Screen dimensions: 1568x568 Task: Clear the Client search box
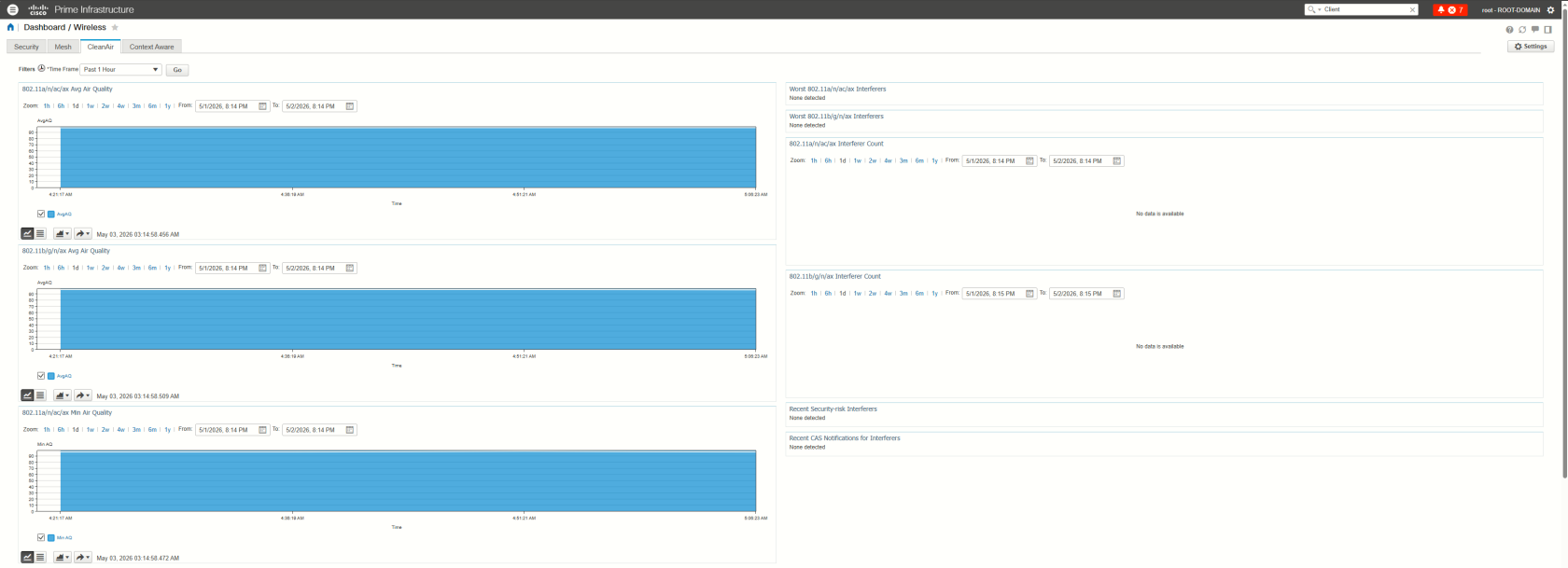pos(1412,9)
